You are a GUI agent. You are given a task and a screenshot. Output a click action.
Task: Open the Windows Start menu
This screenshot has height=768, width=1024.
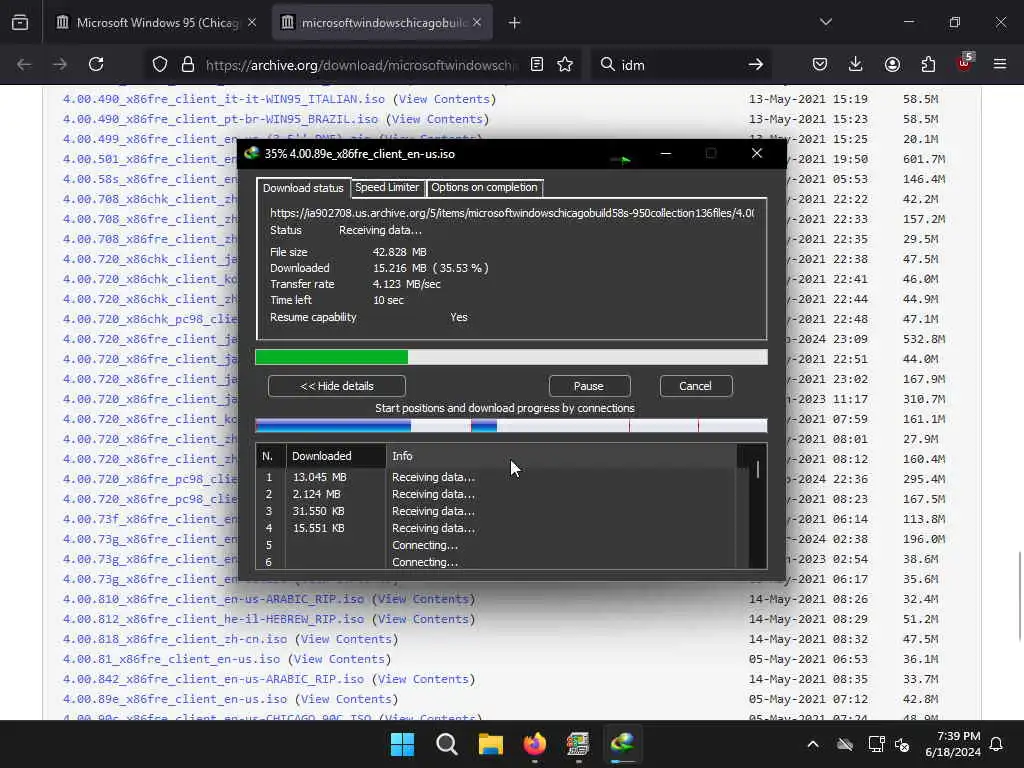tap(402, 744)
